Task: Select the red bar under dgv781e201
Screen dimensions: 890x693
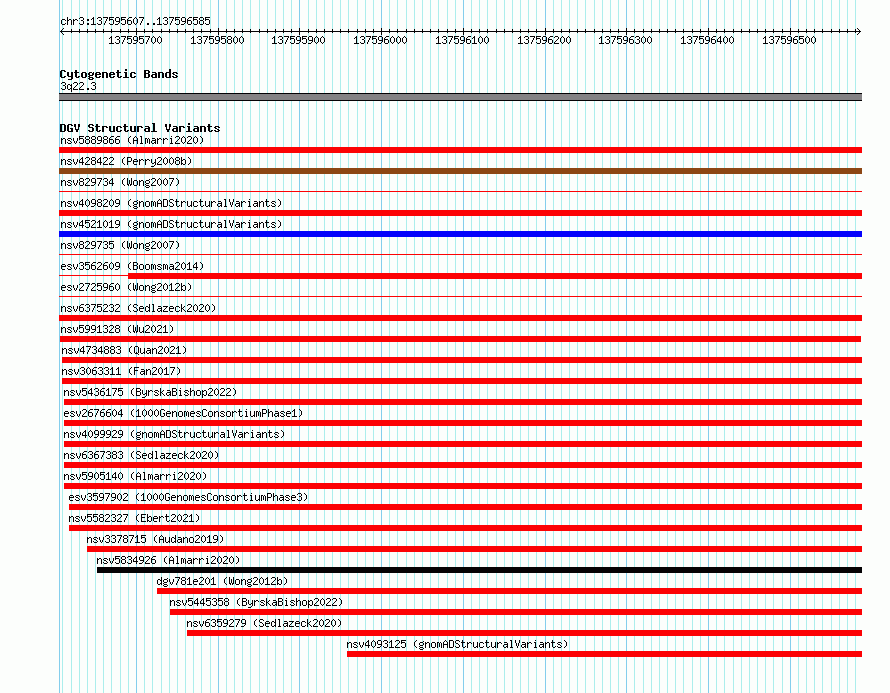Action: click(x=509, y=591)
